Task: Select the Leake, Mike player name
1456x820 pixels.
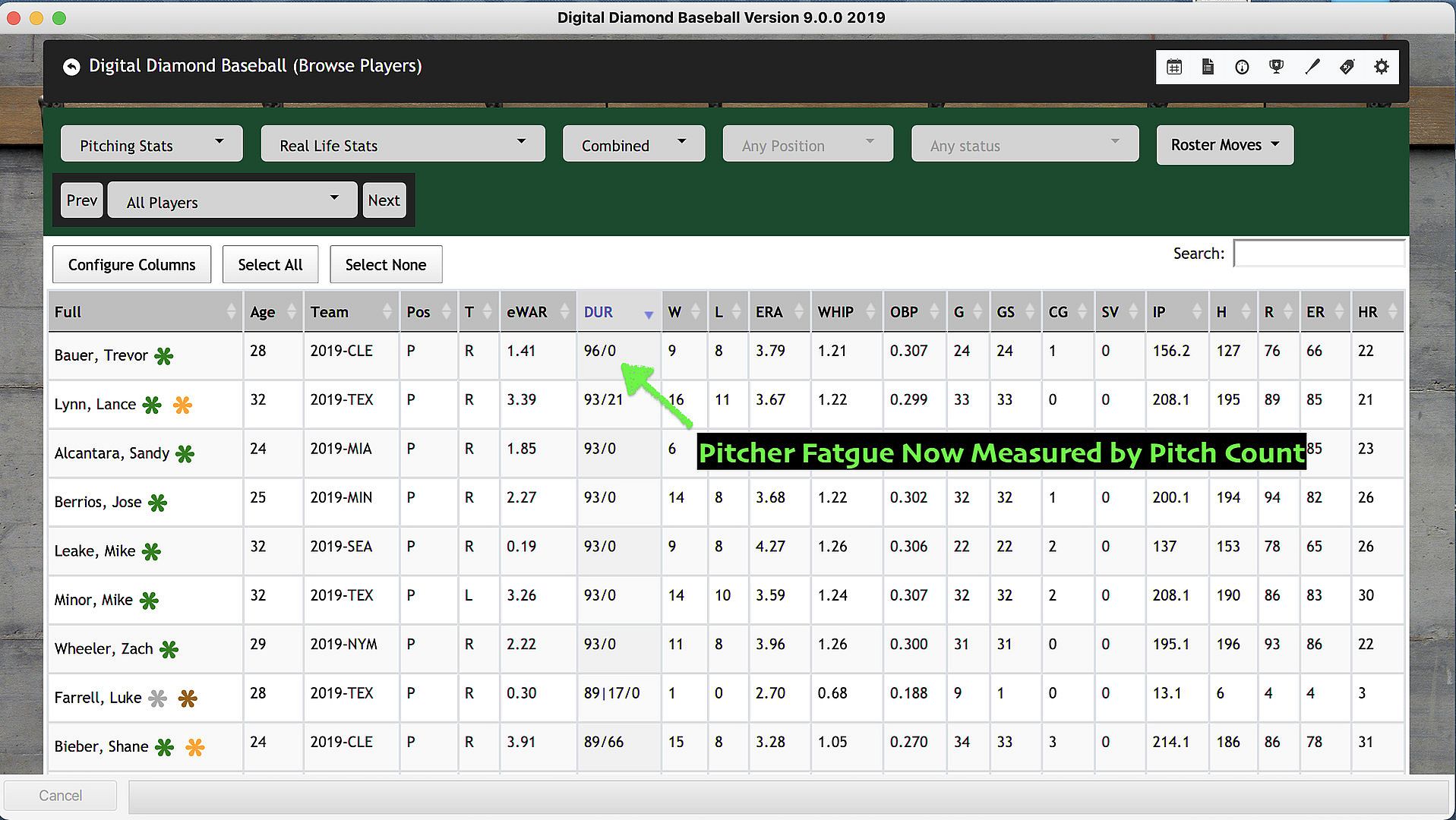Action: click(95, 551)
